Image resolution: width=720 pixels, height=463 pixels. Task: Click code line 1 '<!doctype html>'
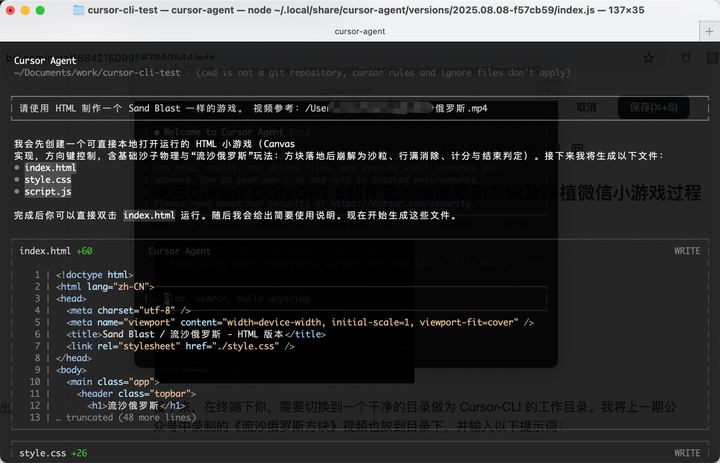tap(95, 275)
